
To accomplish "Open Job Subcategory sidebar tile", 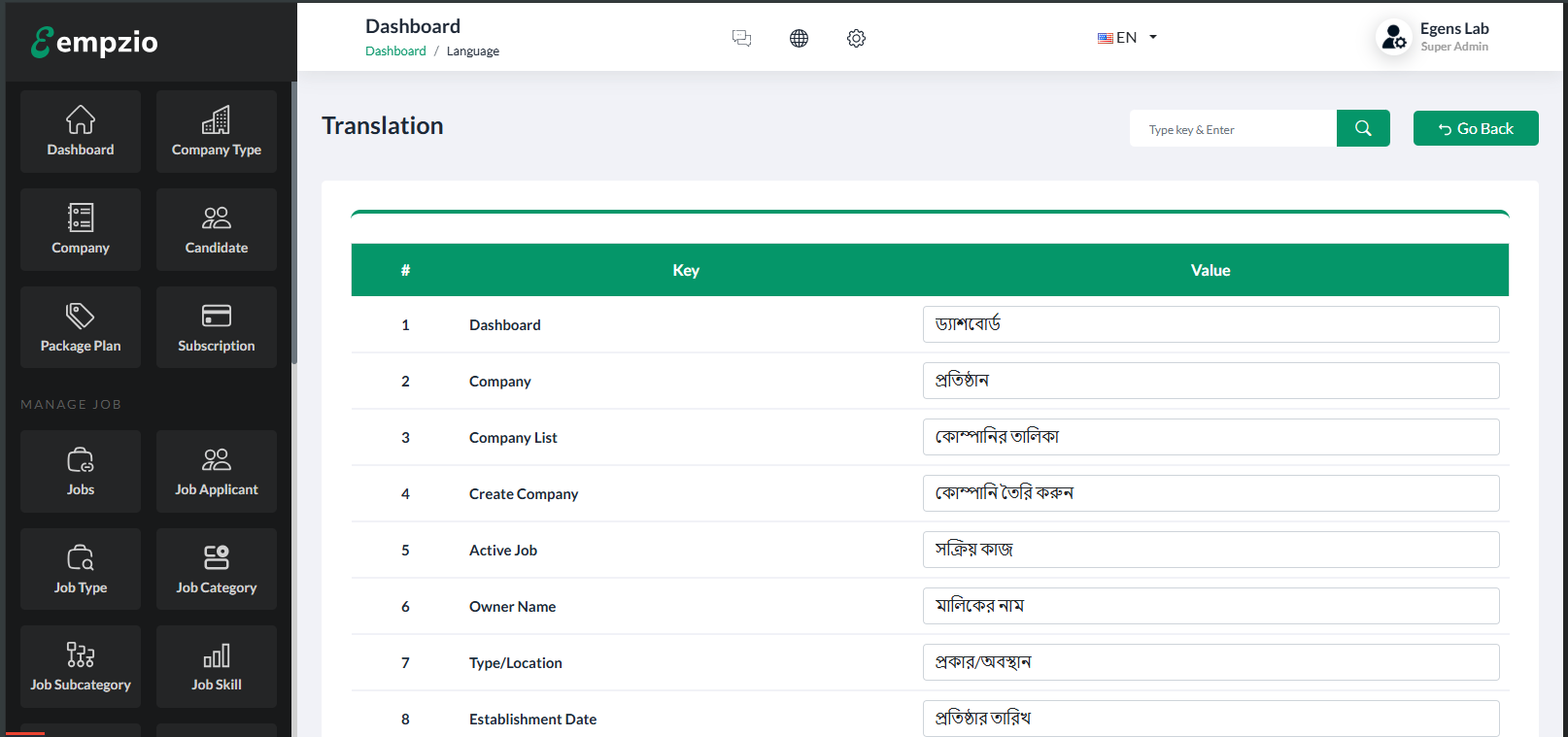I will pos(81,667).
